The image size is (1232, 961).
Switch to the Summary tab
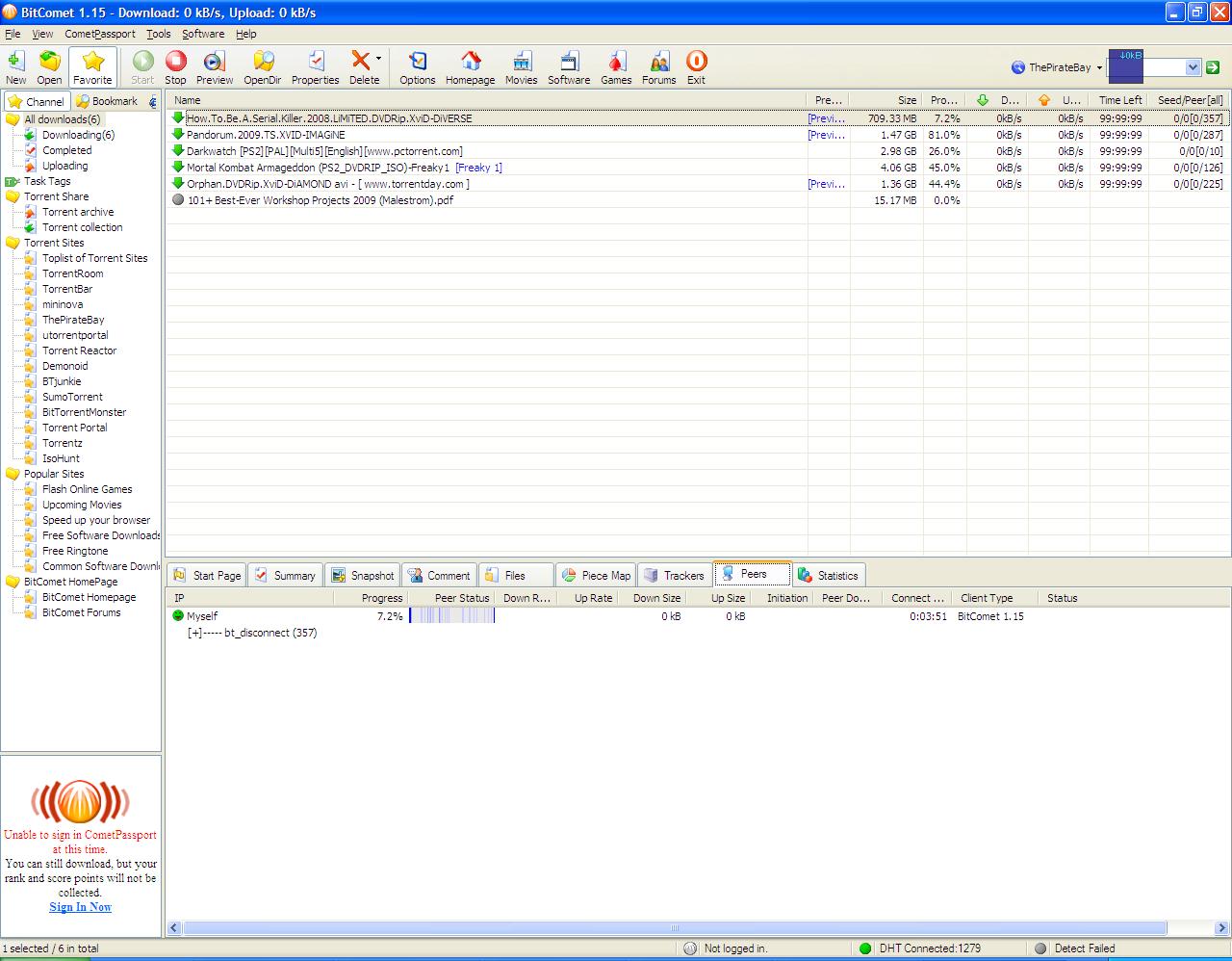(x=285, y=575)
